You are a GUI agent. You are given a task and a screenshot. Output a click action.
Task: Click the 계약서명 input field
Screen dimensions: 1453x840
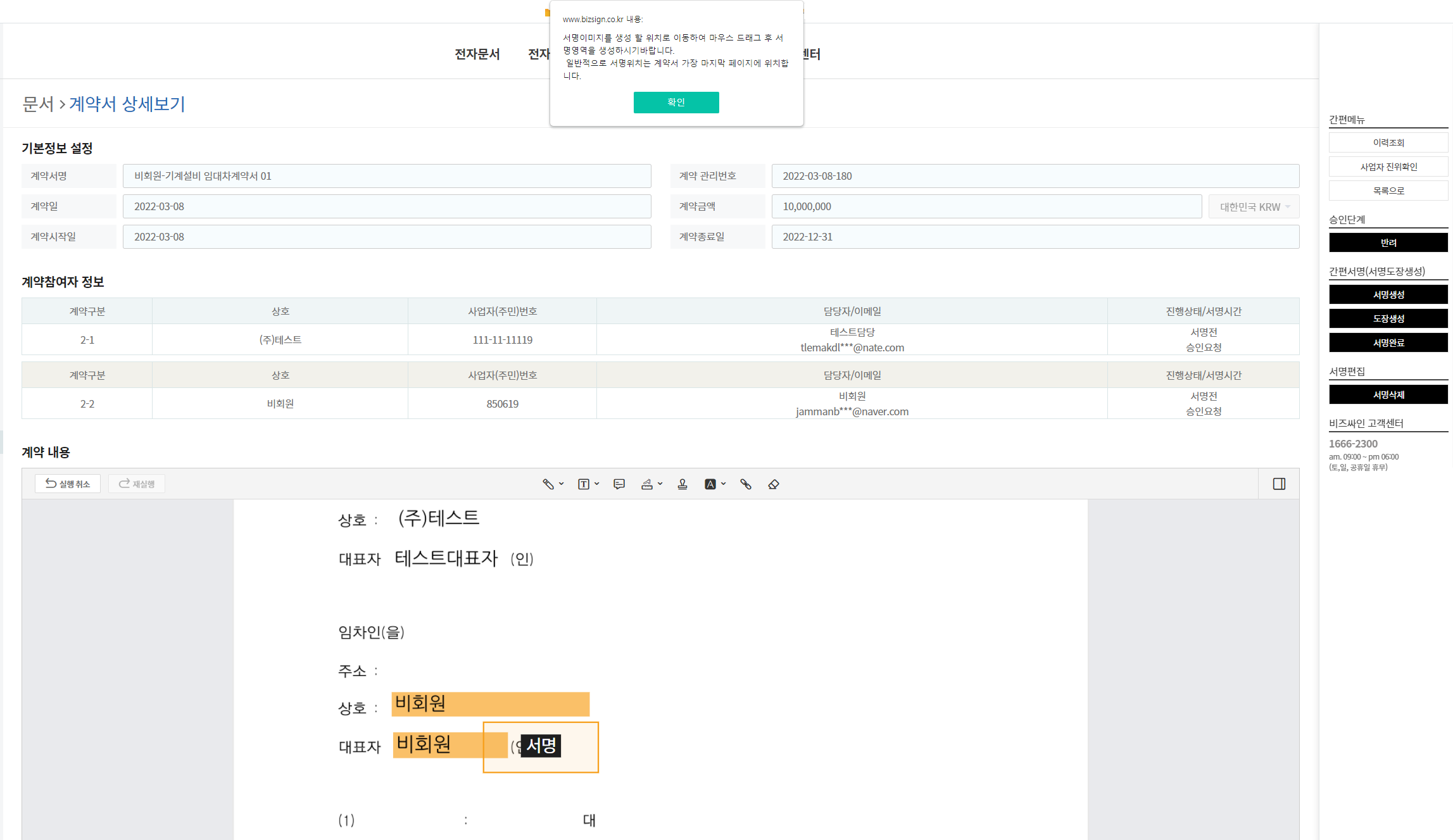[387, 176]
